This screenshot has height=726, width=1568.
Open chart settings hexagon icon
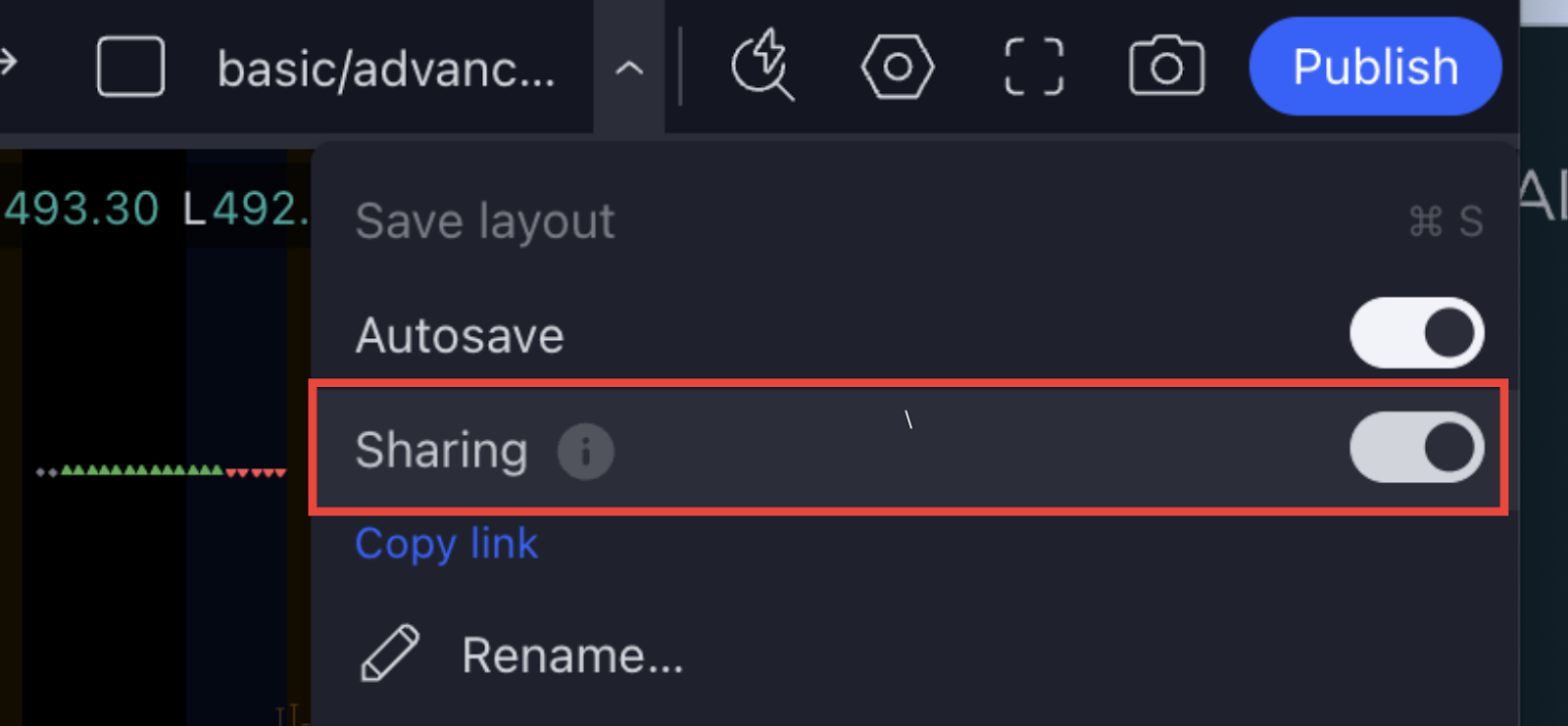(898, 67)
